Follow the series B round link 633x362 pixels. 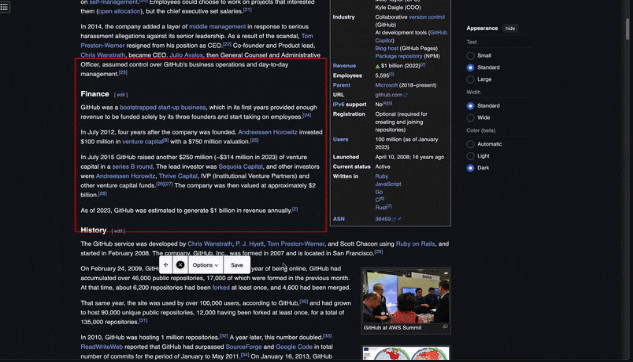click(132, 167)
